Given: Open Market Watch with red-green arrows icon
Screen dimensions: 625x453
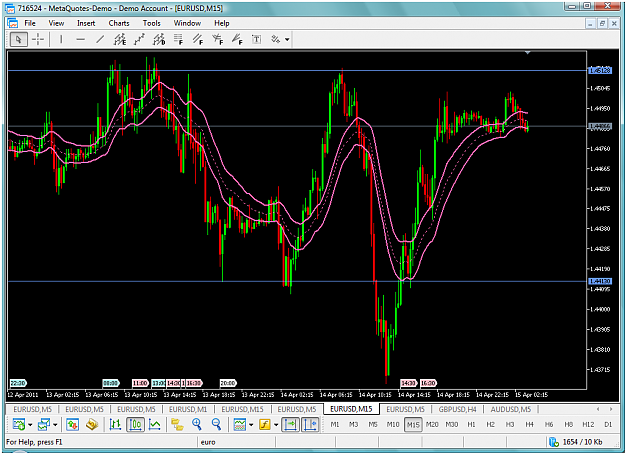Looking at the screenshot, I should (x=72, y=424).
